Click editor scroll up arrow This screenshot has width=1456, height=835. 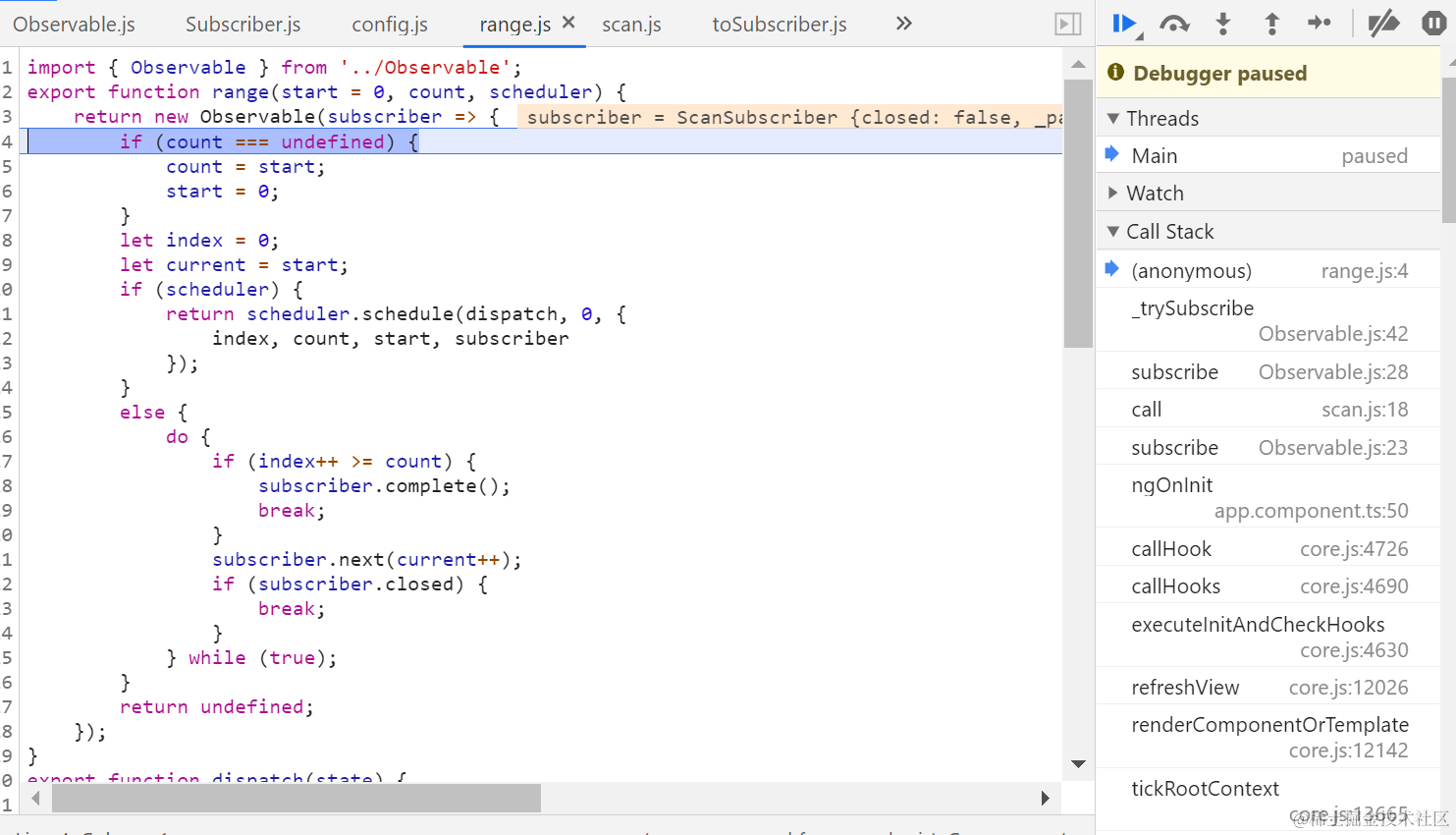click(1078, 64)
